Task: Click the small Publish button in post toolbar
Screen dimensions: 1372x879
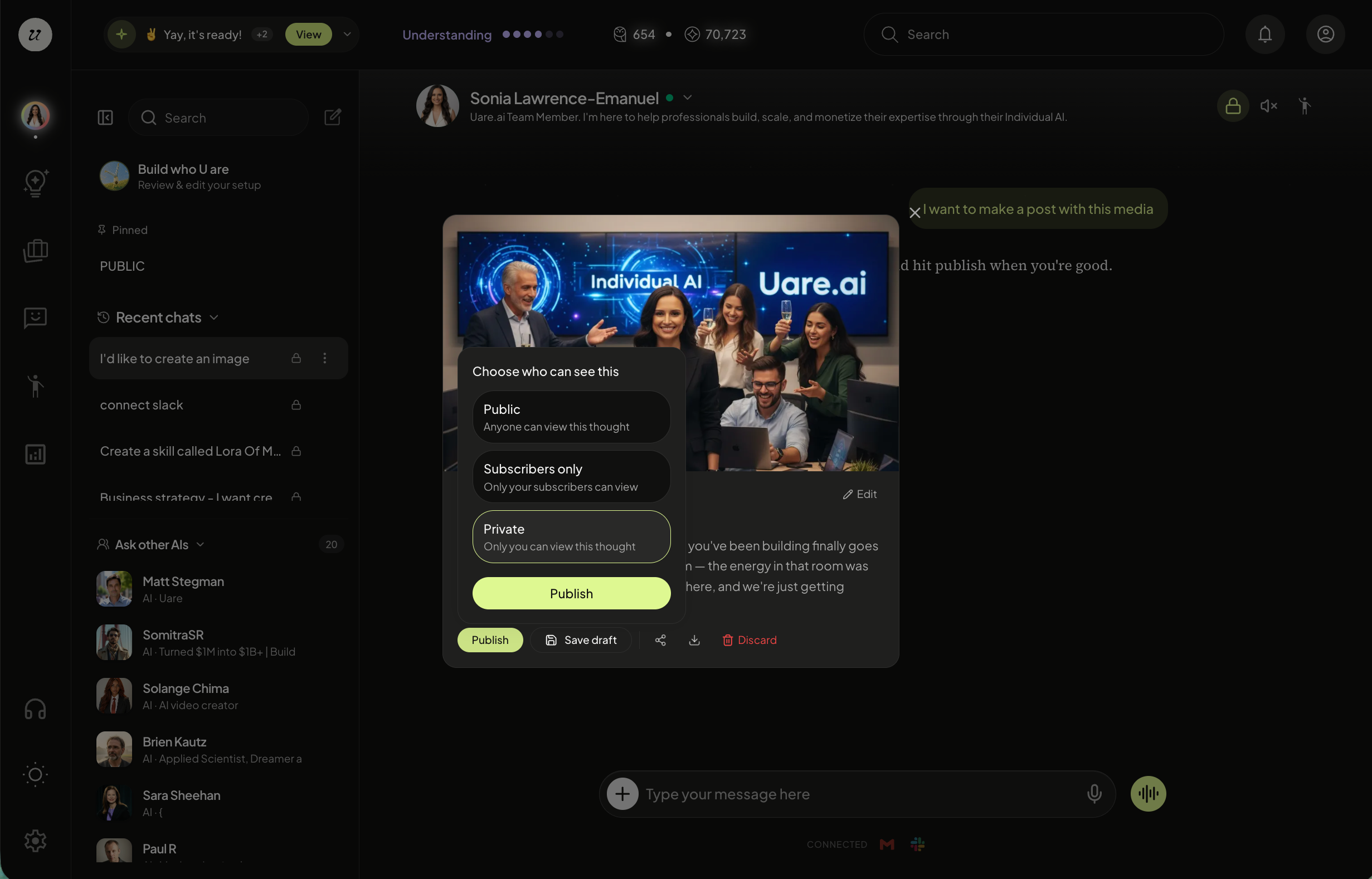Action: (490, 640)
